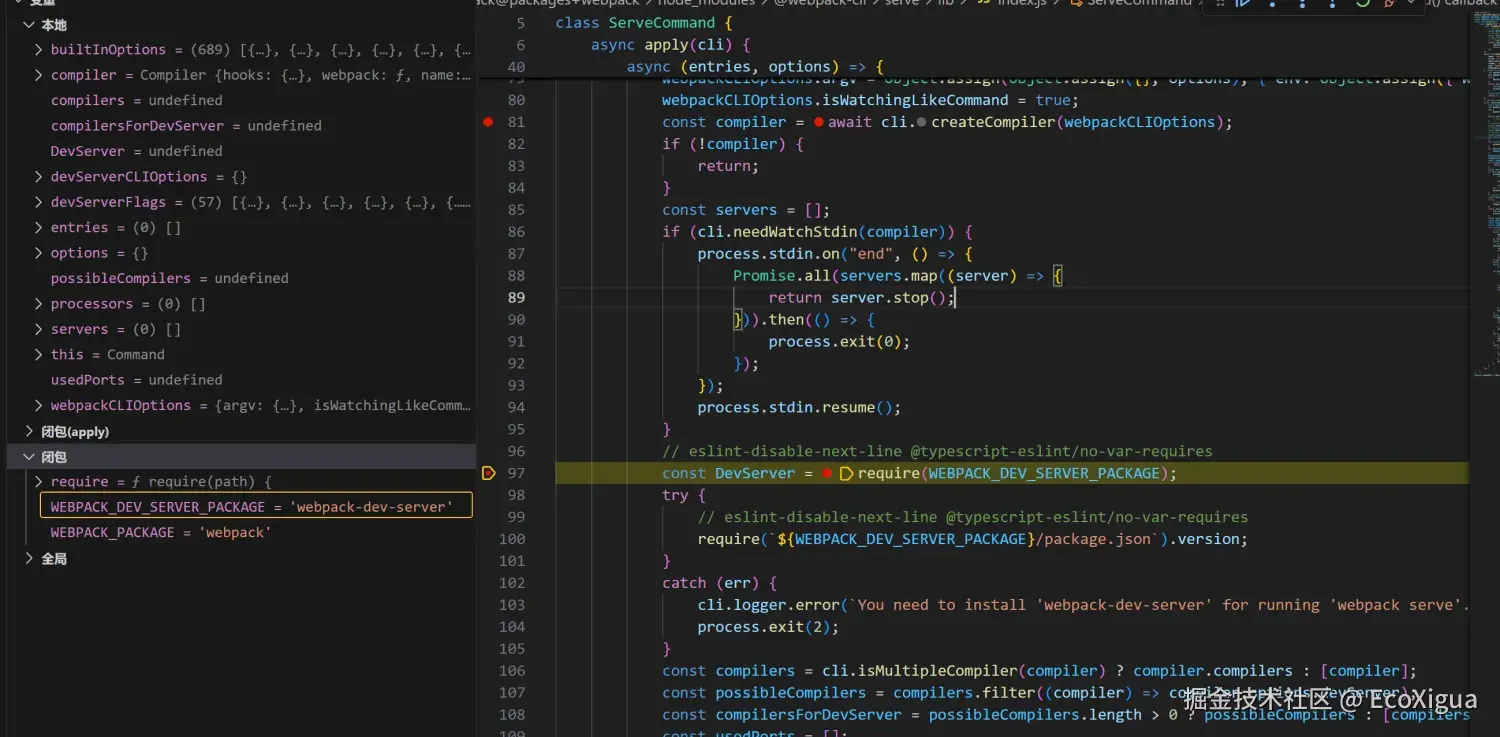1500x737 pixels.
Task: Click line number 89 in the gutter
Action: 516,298
